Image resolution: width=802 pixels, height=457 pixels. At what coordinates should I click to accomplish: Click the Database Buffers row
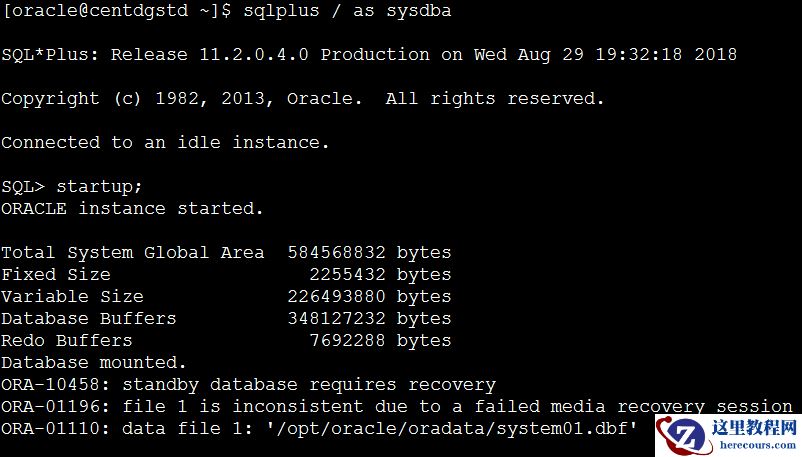(x=226, y=318)
